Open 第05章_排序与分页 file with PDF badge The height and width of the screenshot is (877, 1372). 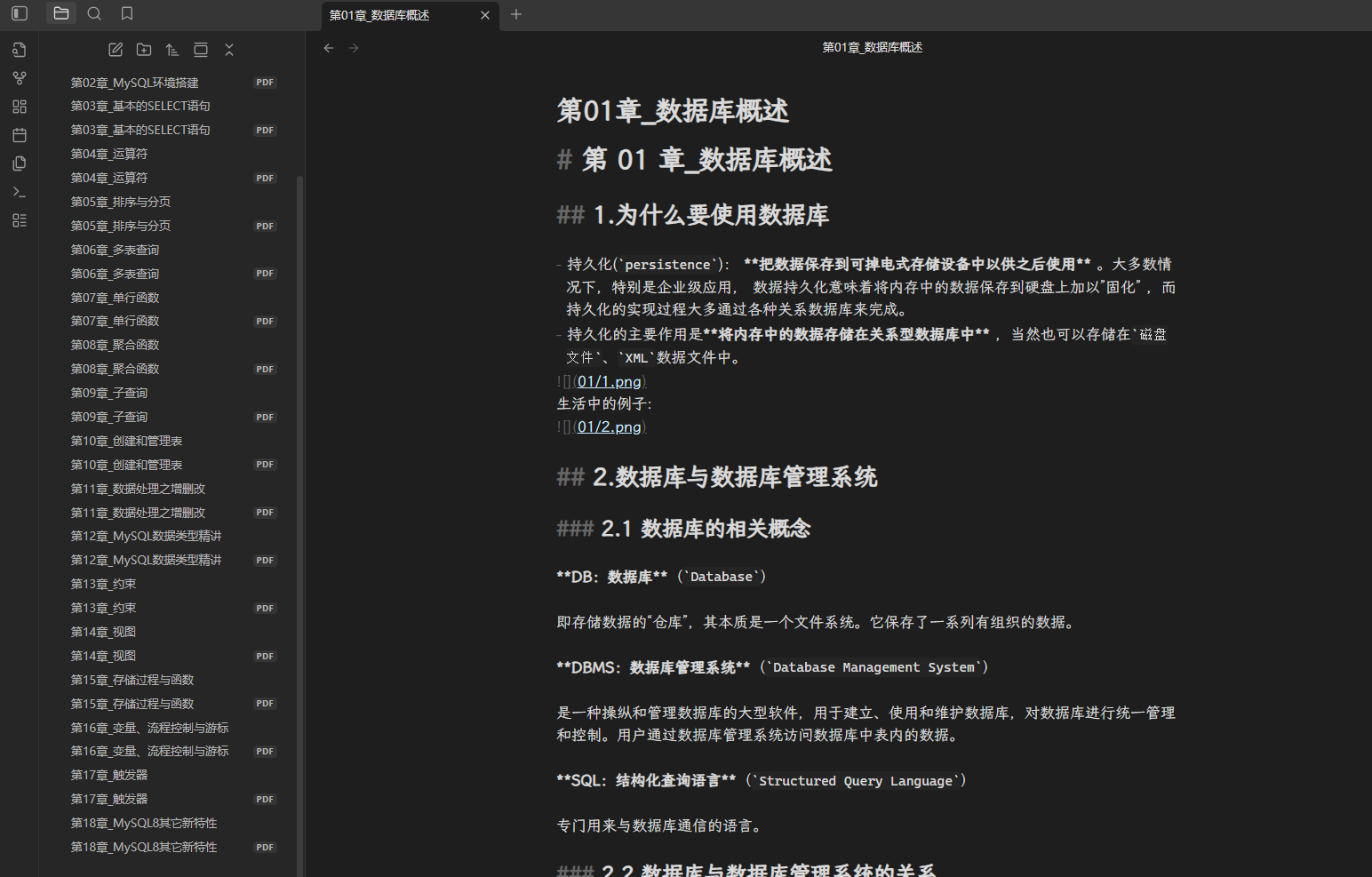[x=173, y=226]
